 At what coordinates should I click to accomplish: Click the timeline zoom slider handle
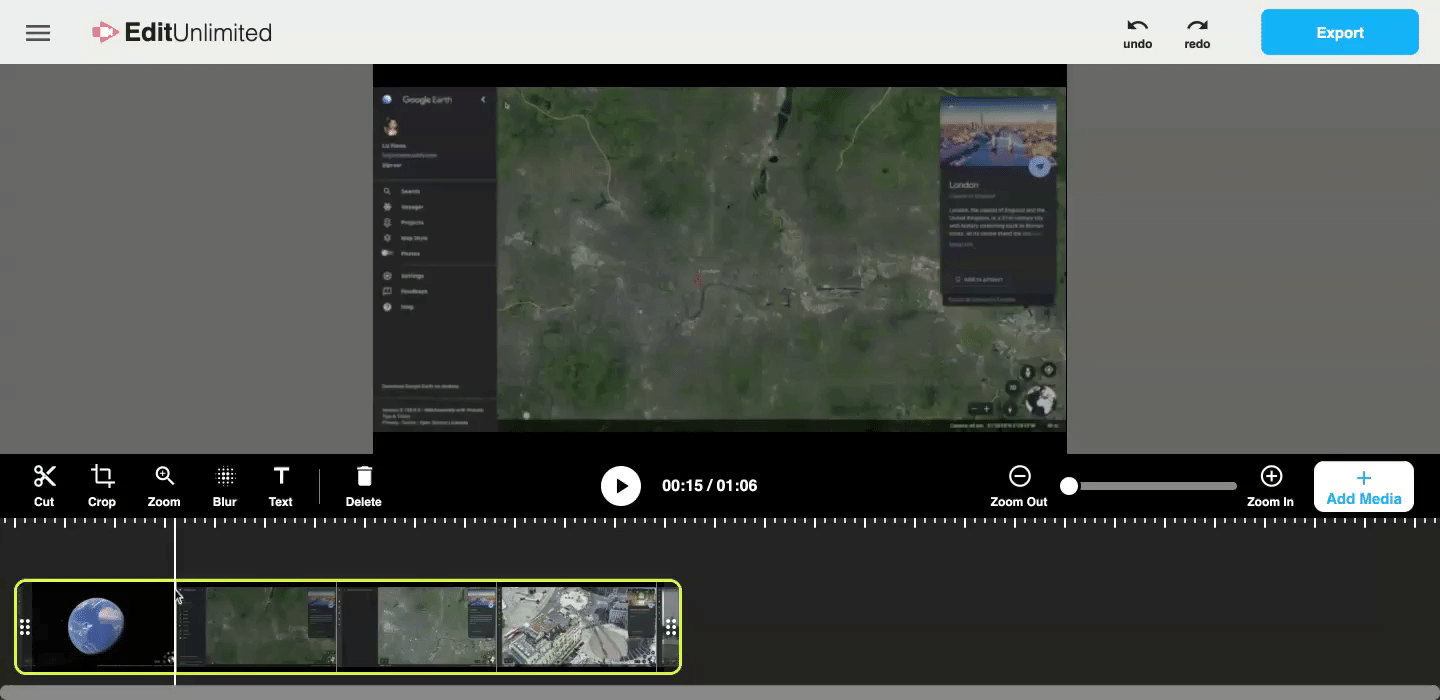pyautogui.click(x=1069, y=486)
